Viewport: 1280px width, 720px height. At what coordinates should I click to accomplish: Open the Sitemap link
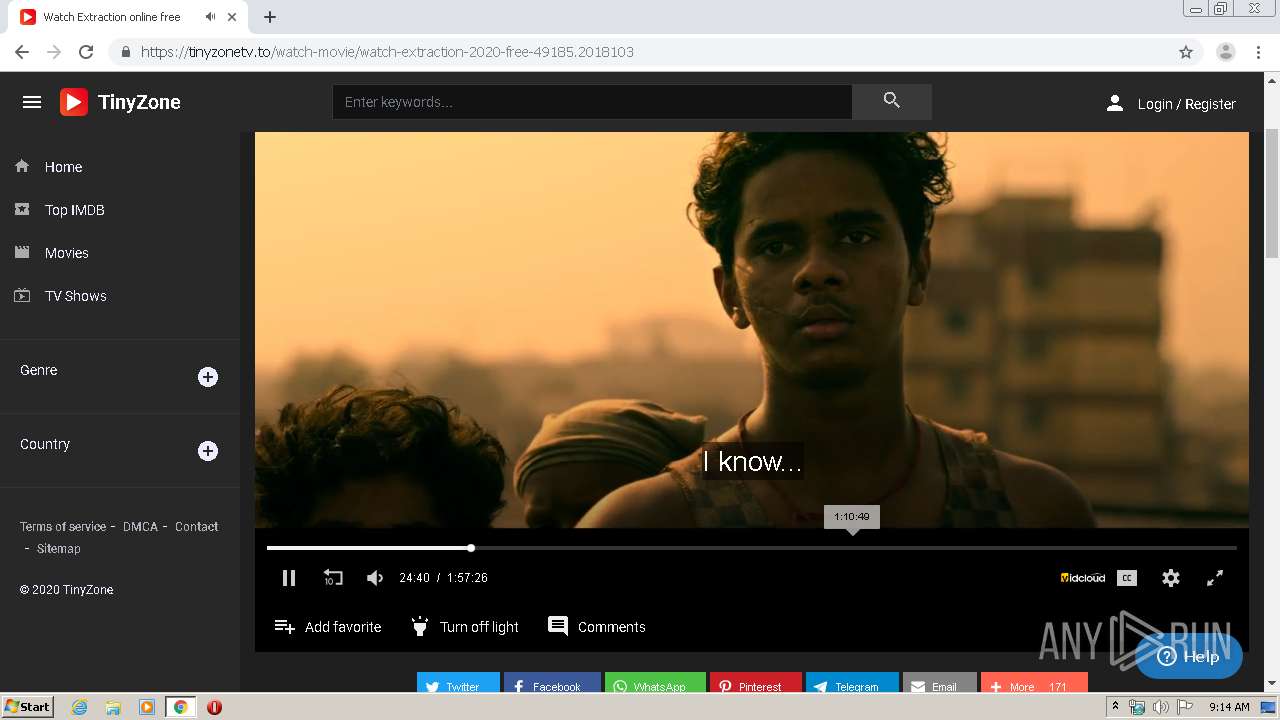58,548
